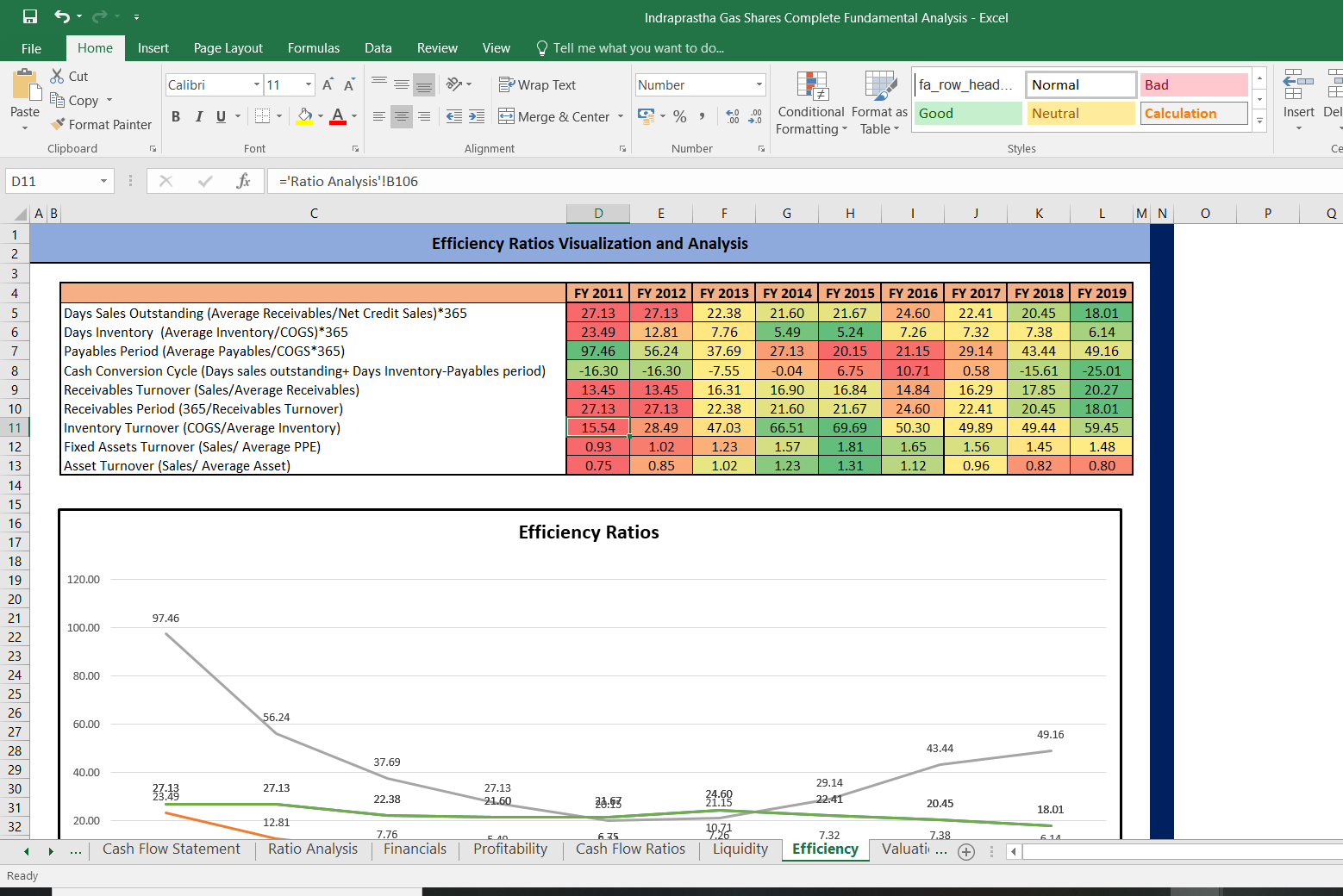Image resolution: width=1343 pixels, height=896 pixels.
Task: Toggle Align Right
Action: (x=424, y=116)
